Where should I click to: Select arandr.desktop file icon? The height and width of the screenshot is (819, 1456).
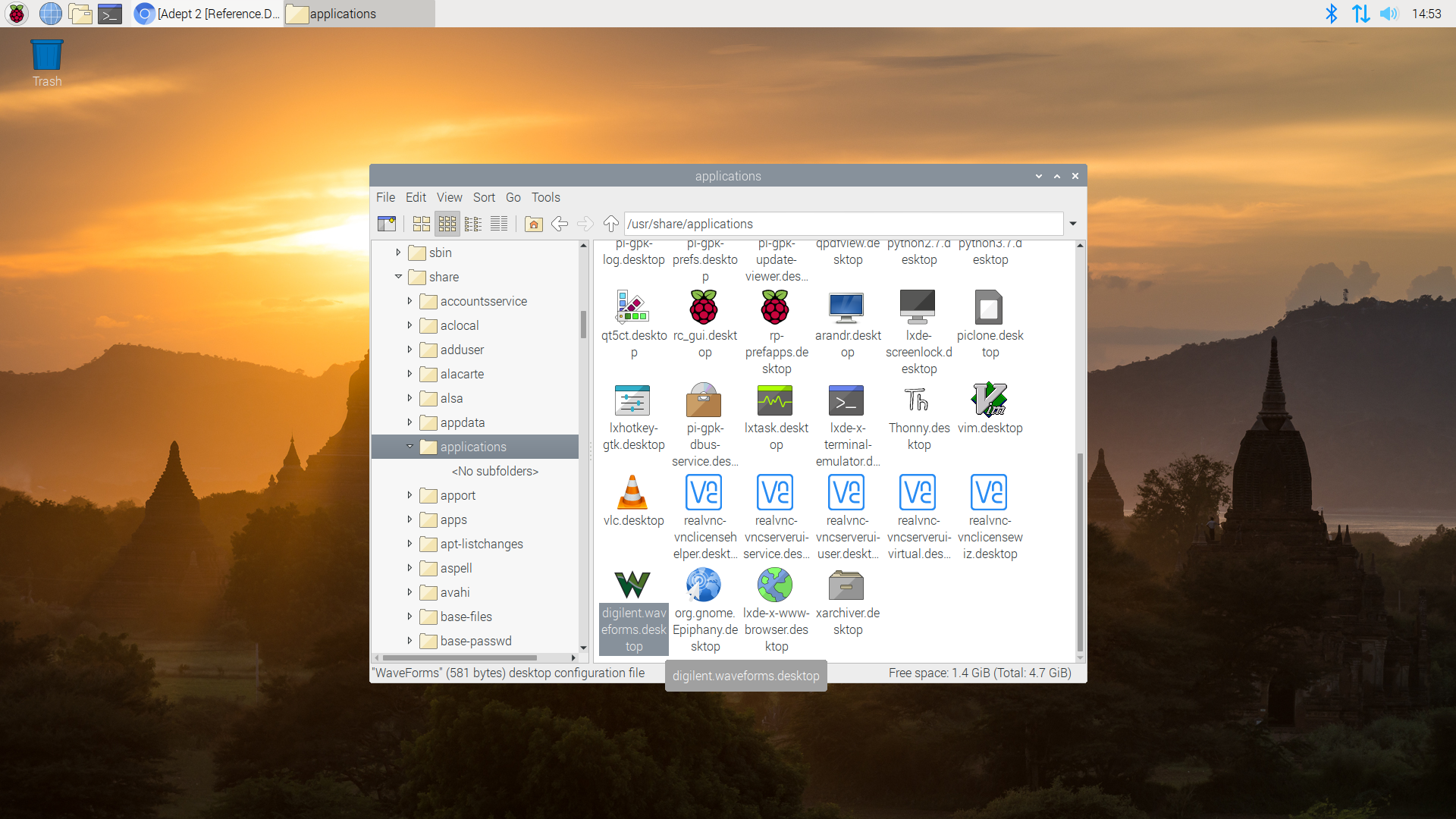pyautogui.click(x=846, y=308)
